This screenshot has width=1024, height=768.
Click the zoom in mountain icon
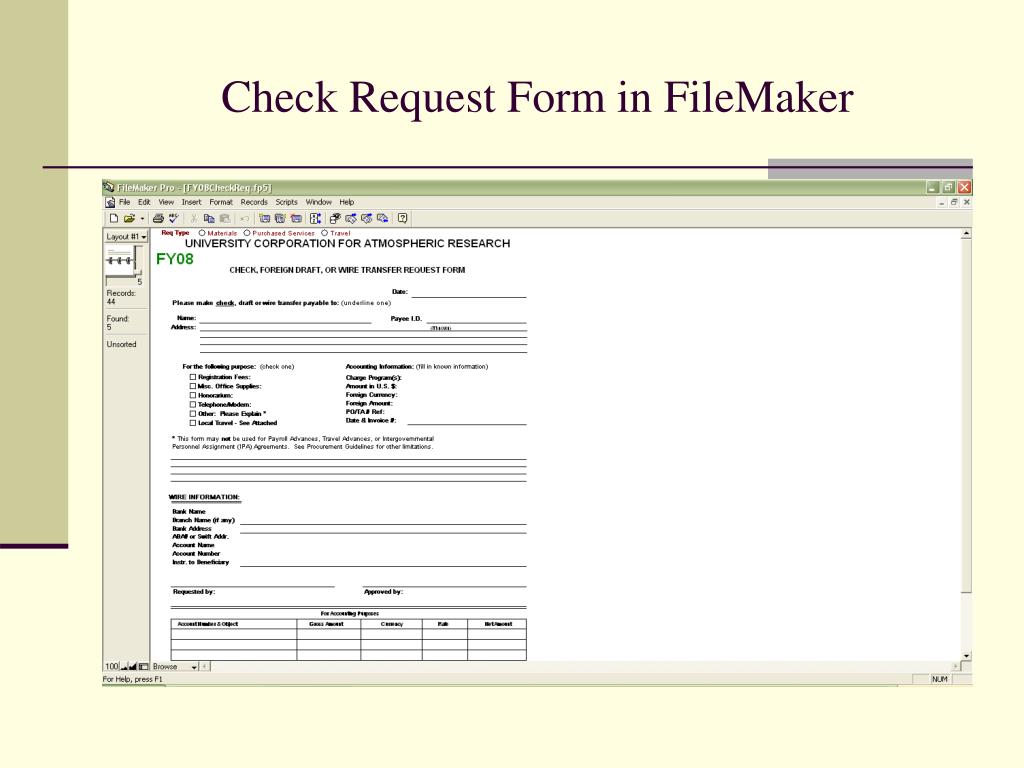(133, 667)
